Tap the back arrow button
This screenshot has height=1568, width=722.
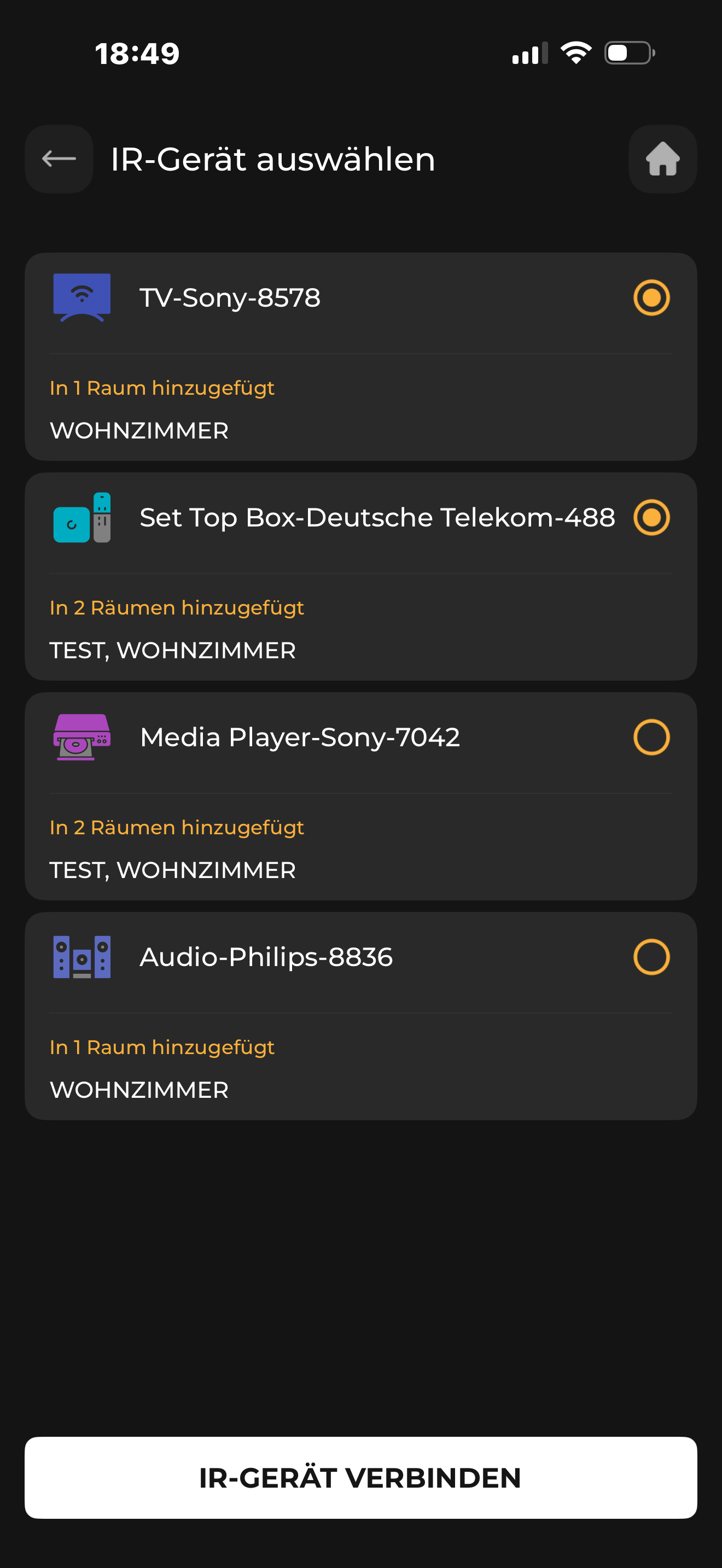tap(59, 159)
